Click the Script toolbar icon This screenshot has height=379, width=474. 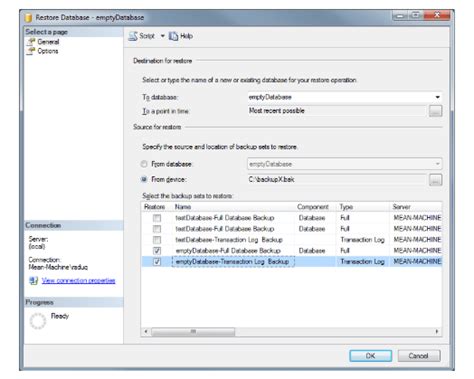(x=133, y=36)
